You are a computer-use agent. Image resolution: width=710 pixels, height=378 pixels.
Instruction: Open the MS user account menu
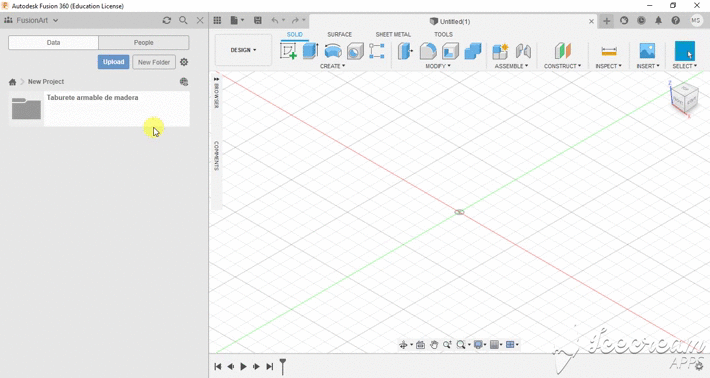tap(696, 20)
